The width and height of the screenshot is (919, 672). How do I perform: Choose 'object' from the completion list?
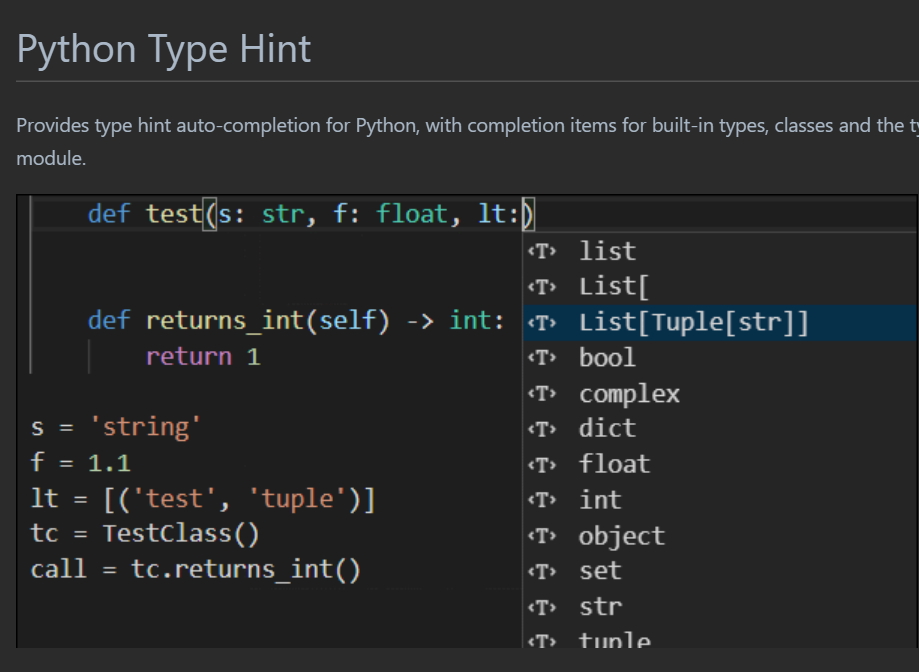620,537
